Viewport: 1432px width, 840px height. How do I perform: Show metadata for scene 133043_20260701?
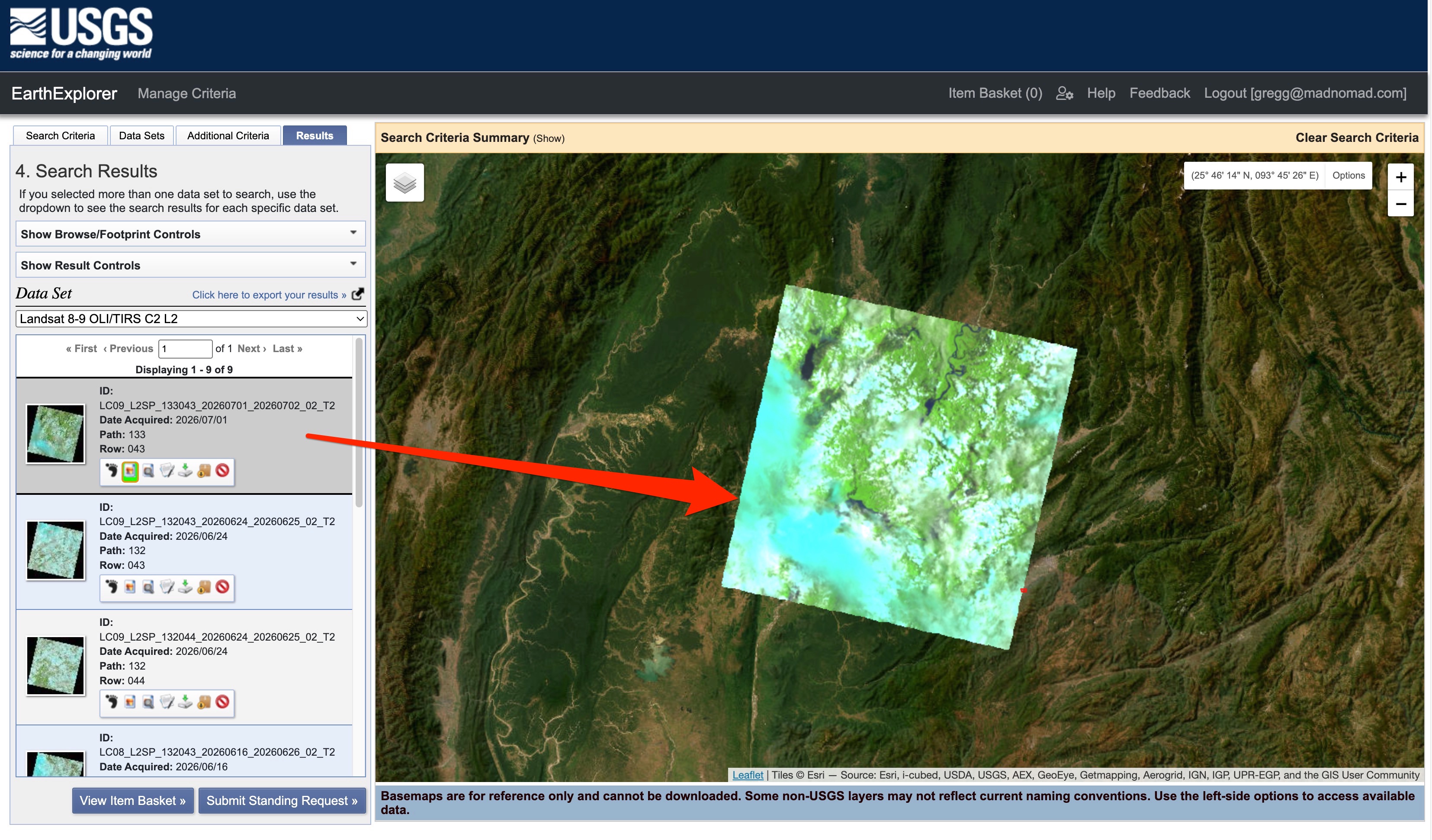(x=167, y=471)
